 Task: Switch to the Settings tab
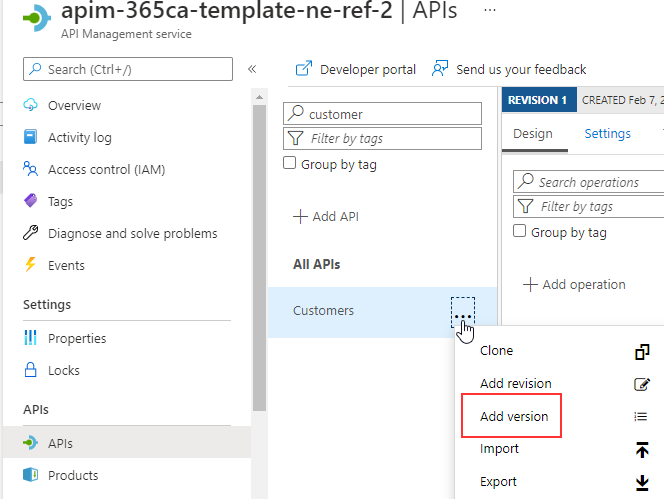tap(607, 134)
